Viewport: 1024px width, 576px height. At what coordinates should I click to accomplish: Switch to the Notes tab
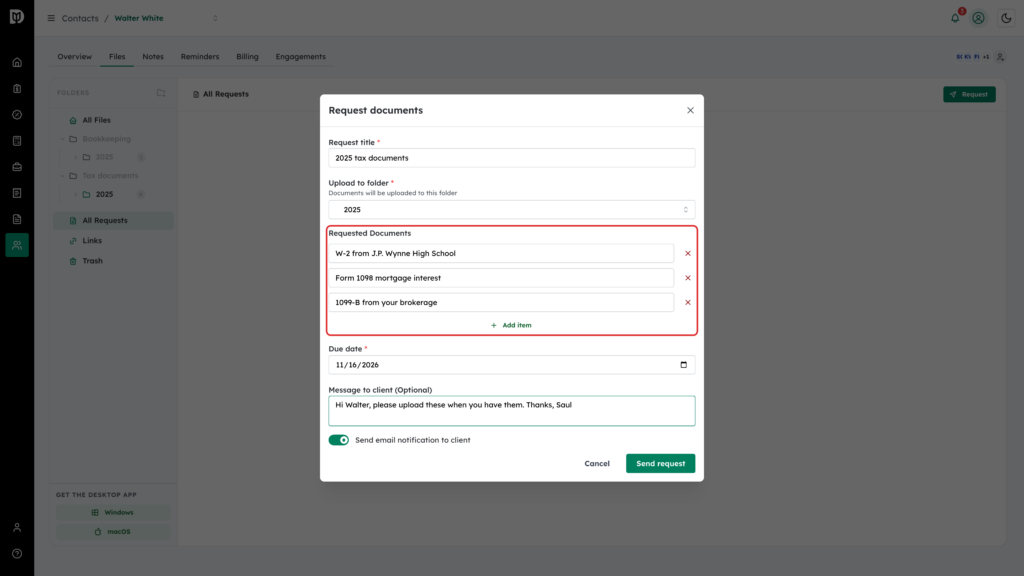click(153, 57)
